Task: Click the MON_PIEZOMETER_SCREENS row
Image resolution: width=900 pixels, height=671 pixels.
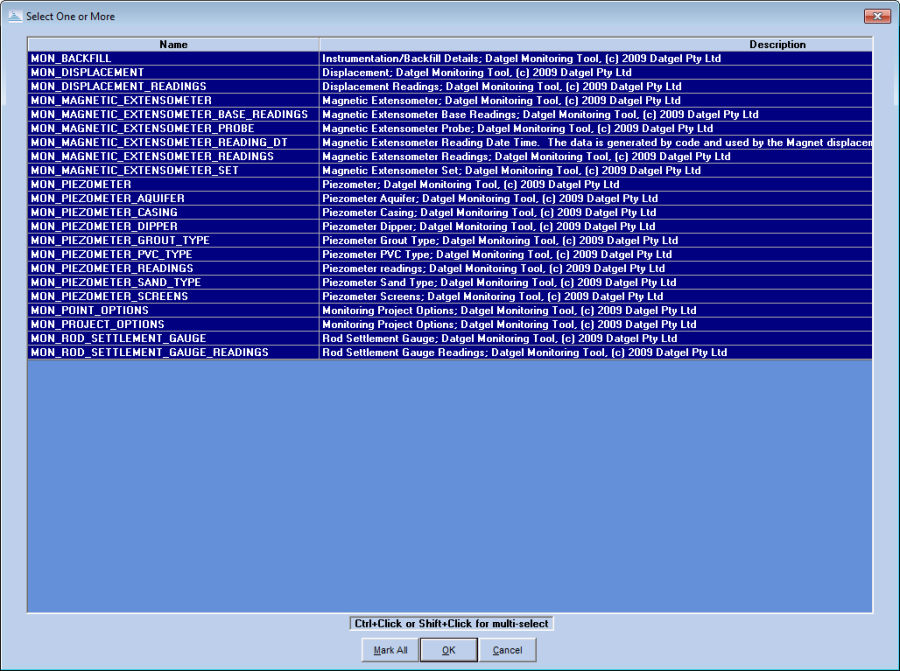Action: 109,297
